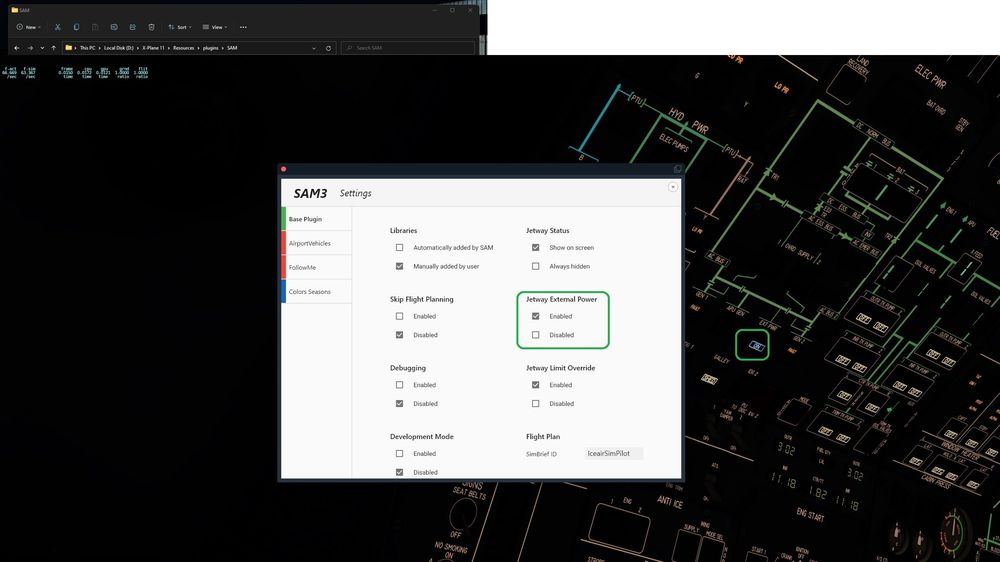The width and height of the screenshot is (1000, 562).
Task: Enable Libraries automatically added by SAM
Action: point(399,248)
